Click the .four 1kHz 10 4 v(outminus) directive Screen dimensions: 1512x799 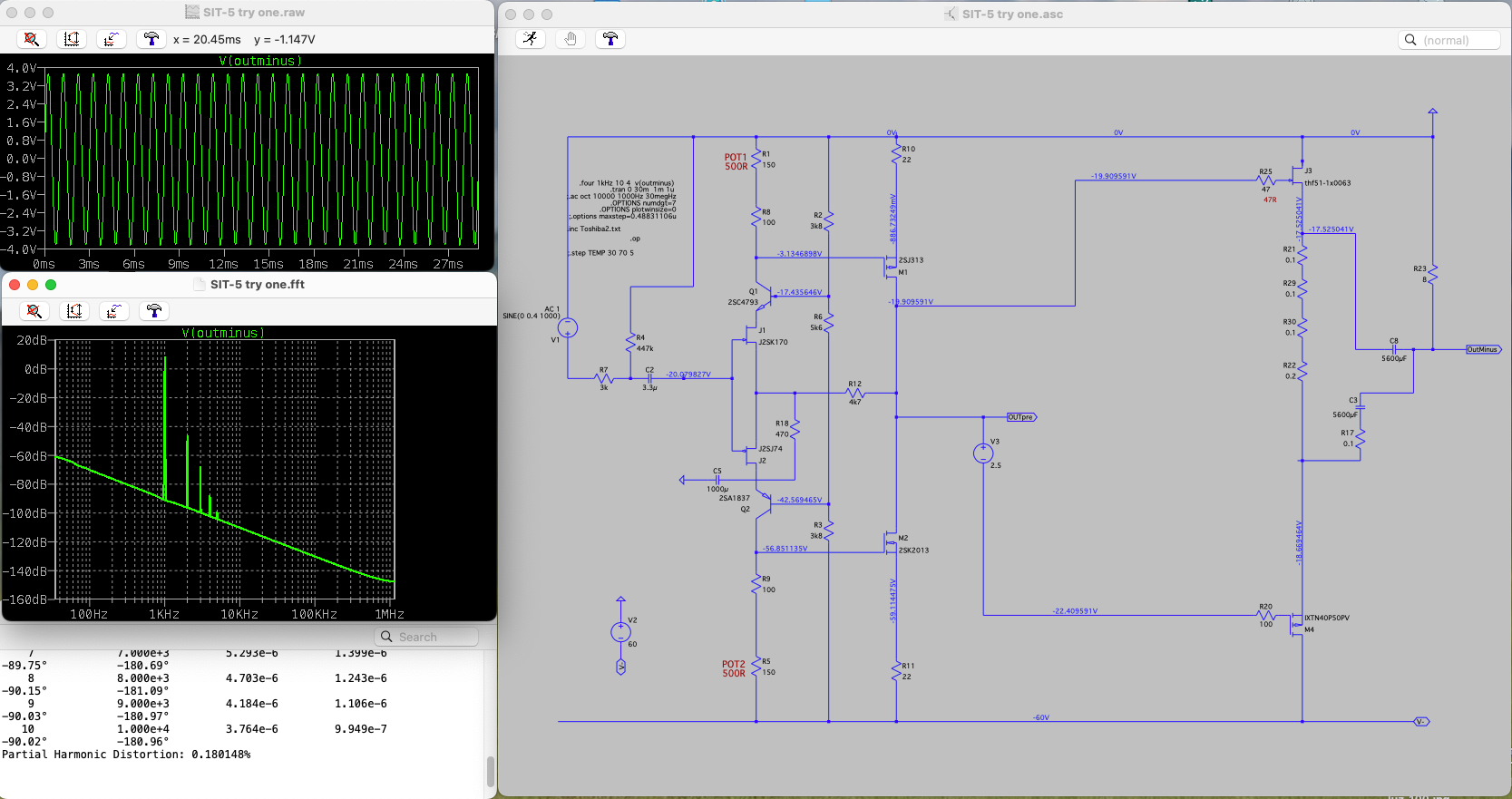pos(627,183)
